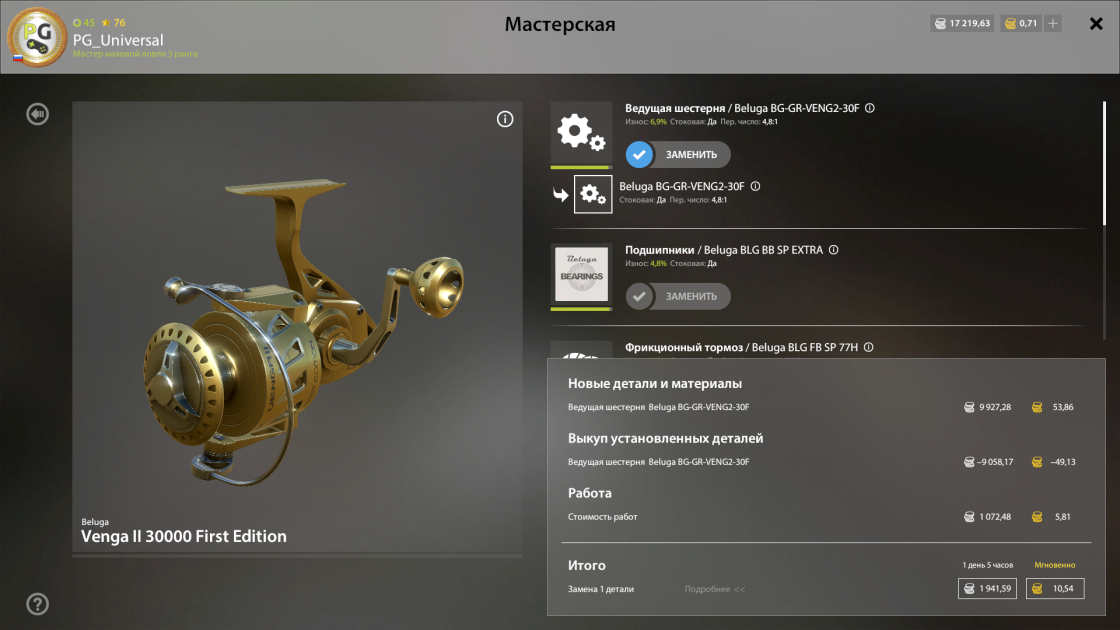Click the Выкуп установленных деталей heading

pyautogui.click(x=666, y=439)
